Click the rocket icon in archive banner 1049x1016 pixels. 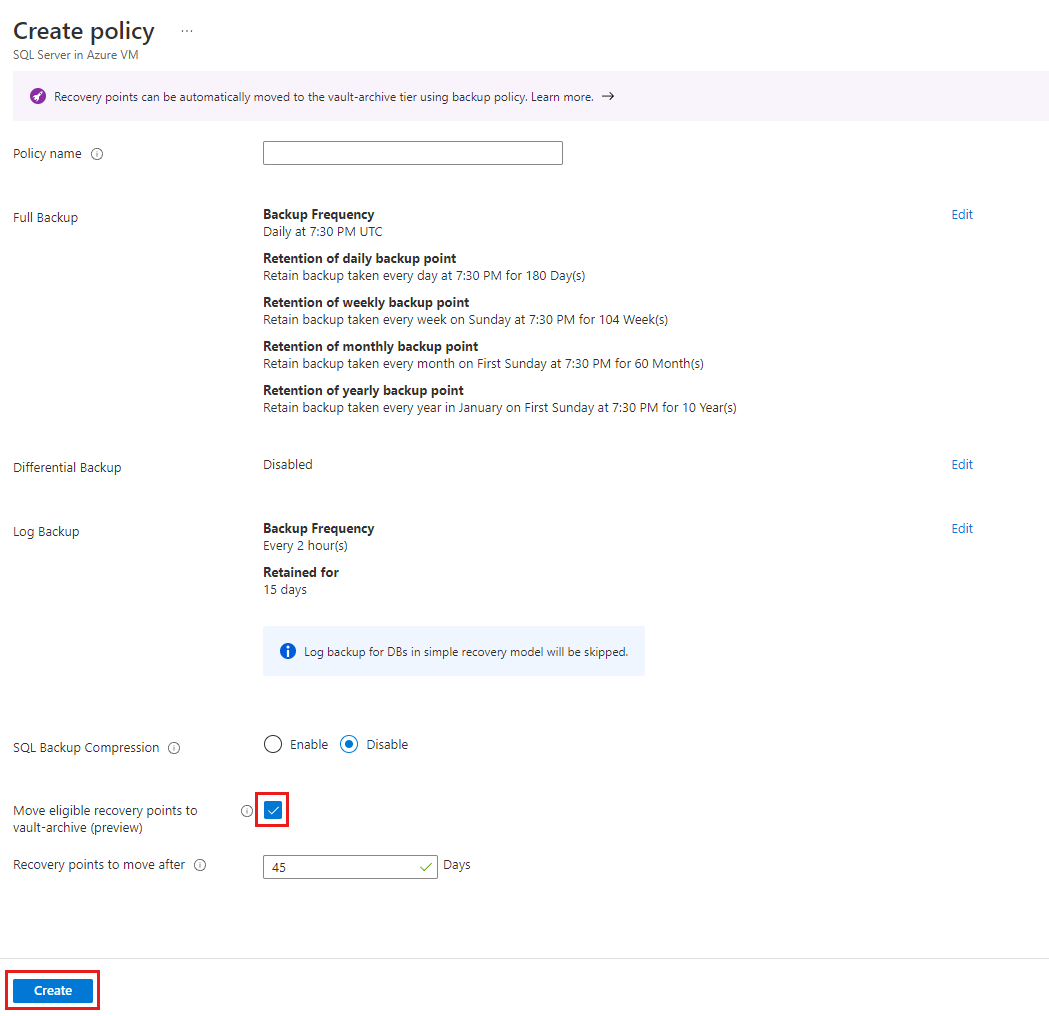[38, 96]
